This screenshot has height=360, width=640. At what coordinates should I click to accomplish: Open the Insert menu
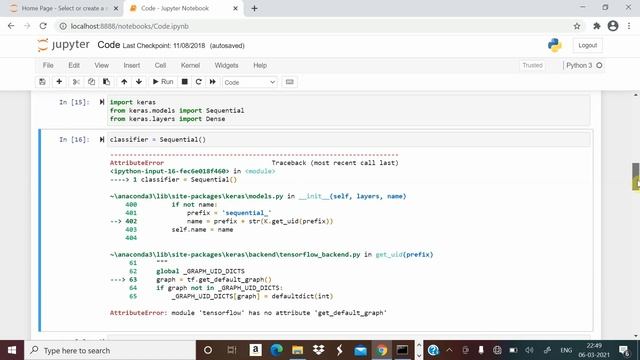point(132,65)
